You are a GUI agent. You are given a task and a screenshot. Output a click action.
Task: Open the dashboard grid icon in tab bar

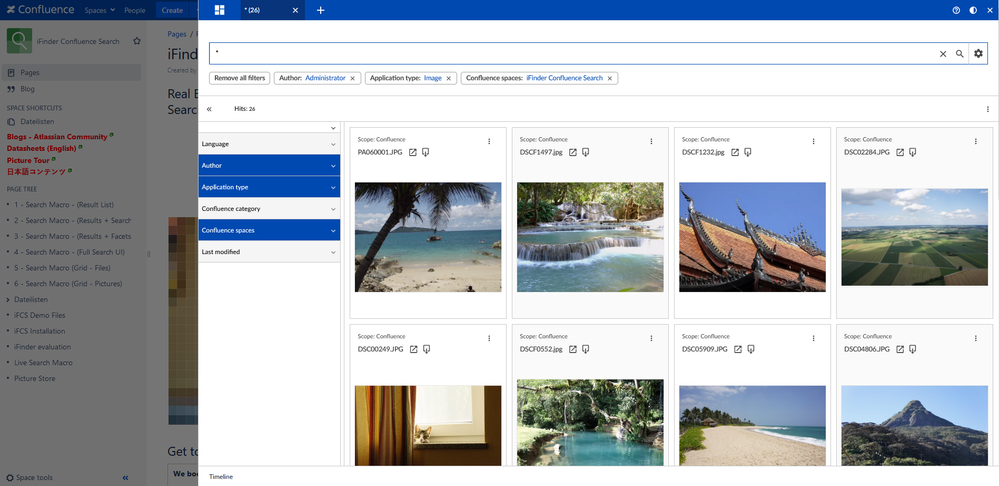coord(219,10)
